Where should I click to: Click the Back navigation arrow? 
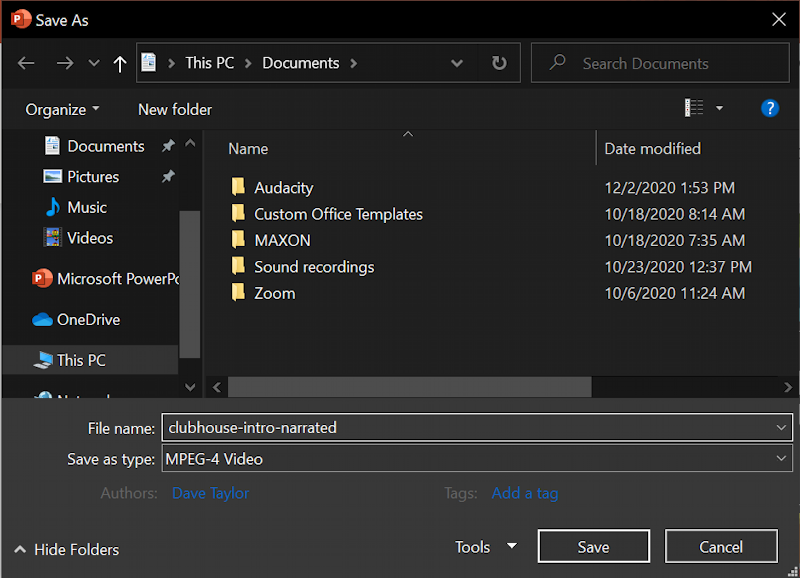(x=26, y=63)
